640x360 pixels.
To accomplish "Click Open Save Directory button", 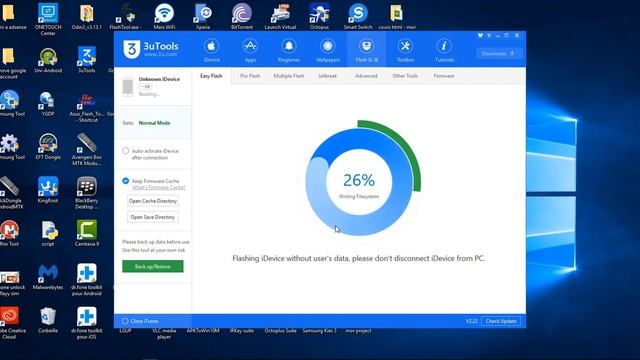I will point(153,217).
